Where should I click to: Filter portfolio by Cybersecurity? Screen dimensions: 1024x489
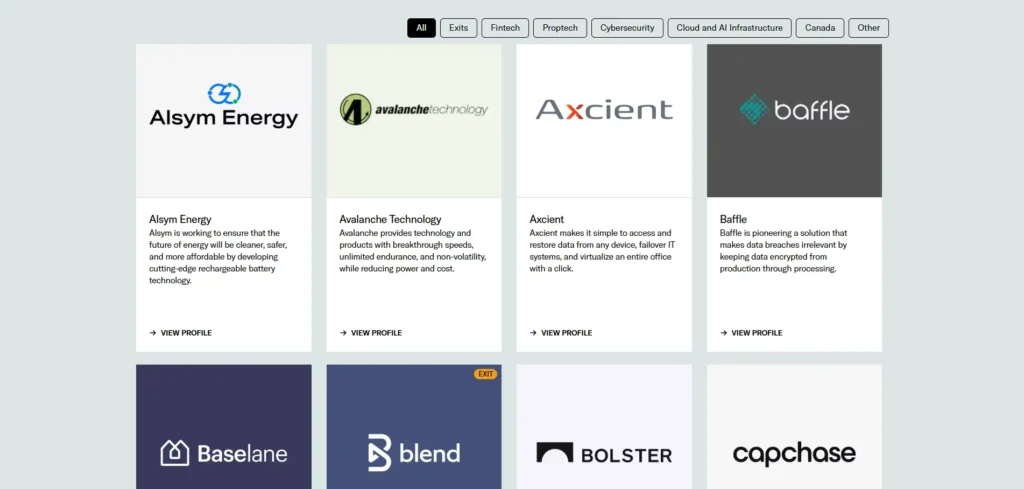click(x=627, y=28)
